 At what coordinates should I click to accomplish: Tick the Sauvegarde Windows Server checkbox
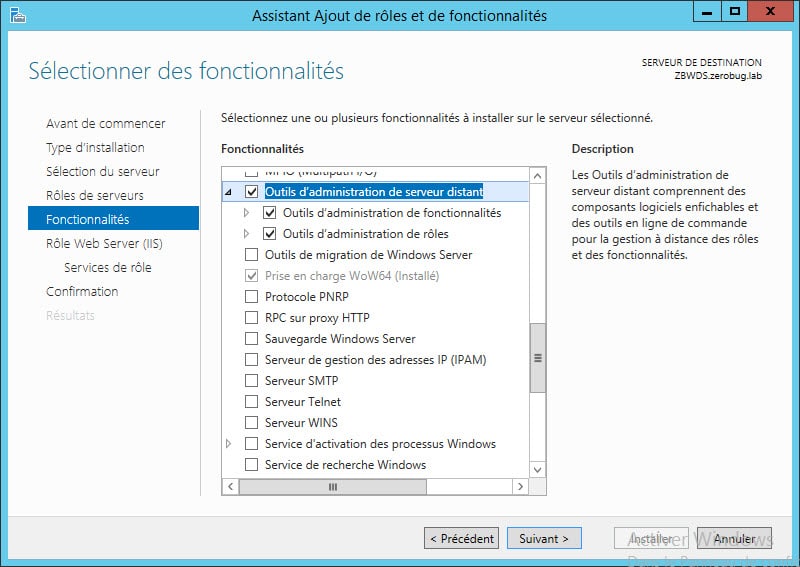click(252, 339)
